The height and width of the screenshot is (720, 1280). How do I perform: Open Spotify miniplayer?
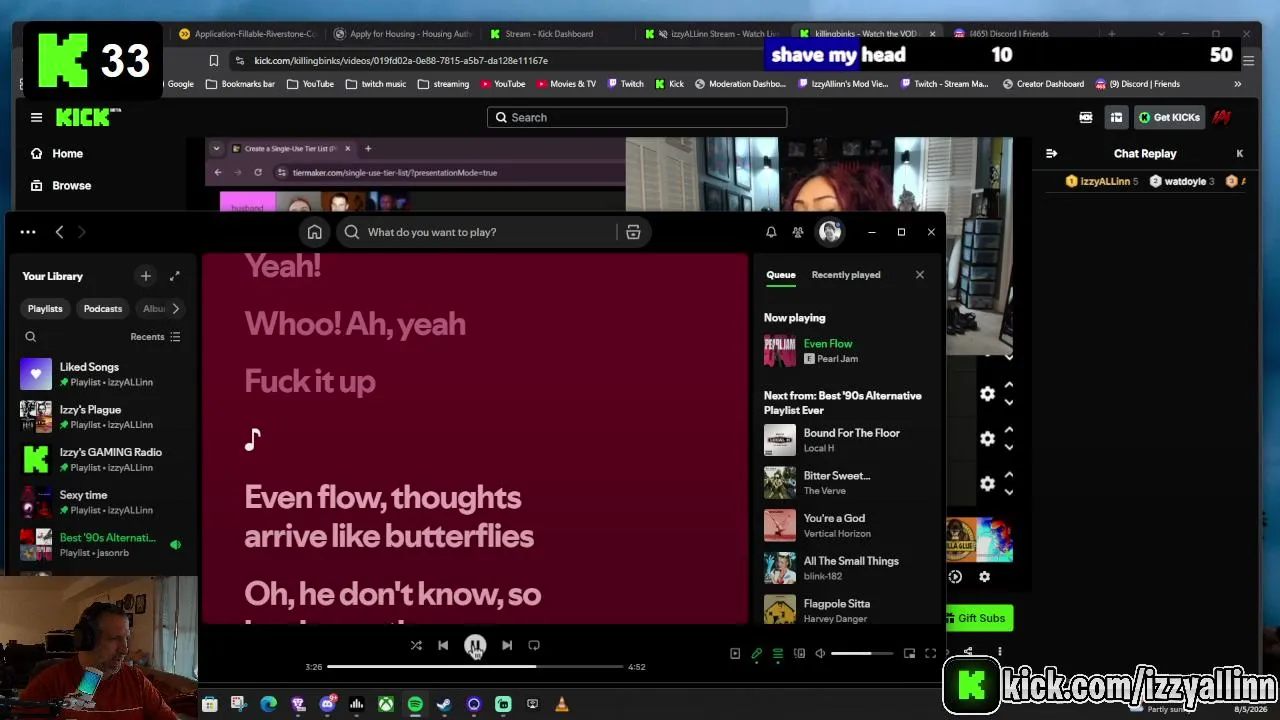point(909,654)
